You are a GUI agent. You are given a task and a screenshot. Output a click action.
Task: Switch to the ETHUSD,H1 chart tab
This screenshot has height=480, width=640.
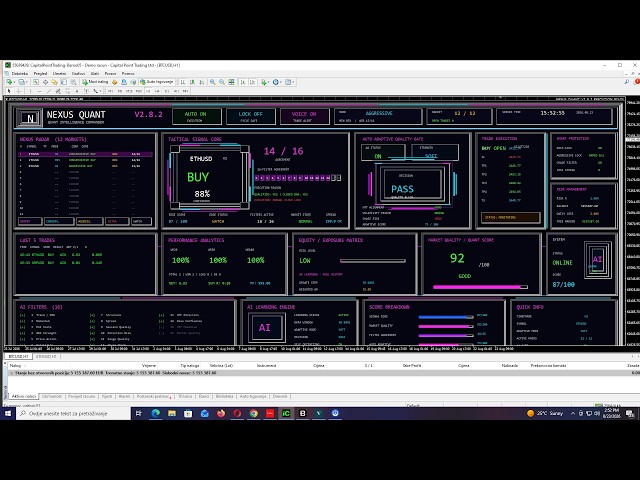(46, 356)
